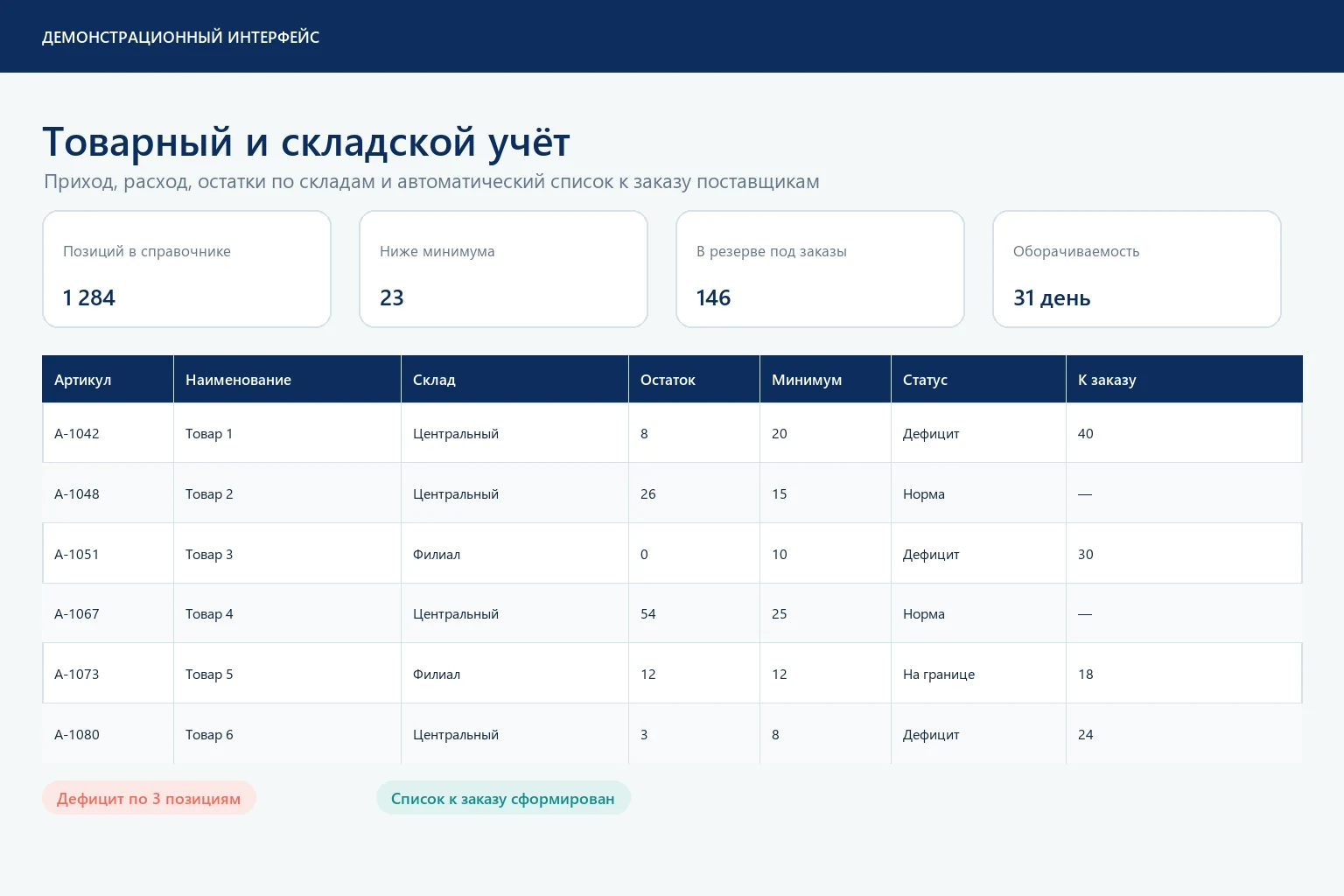The image size is (1344, 896).
Task: Sort by 'Артикул' column header
Action: (x=108, y=379)
